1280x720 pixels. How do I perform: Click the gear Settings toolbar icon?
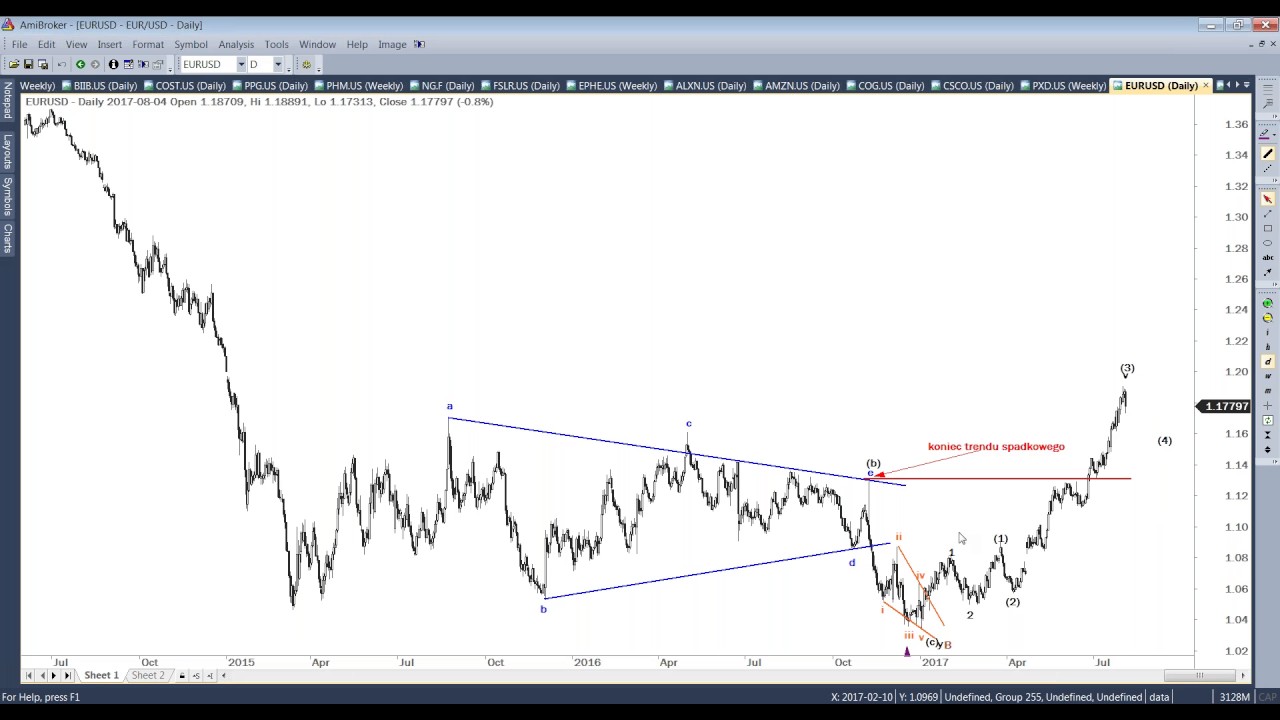[306, 64]
